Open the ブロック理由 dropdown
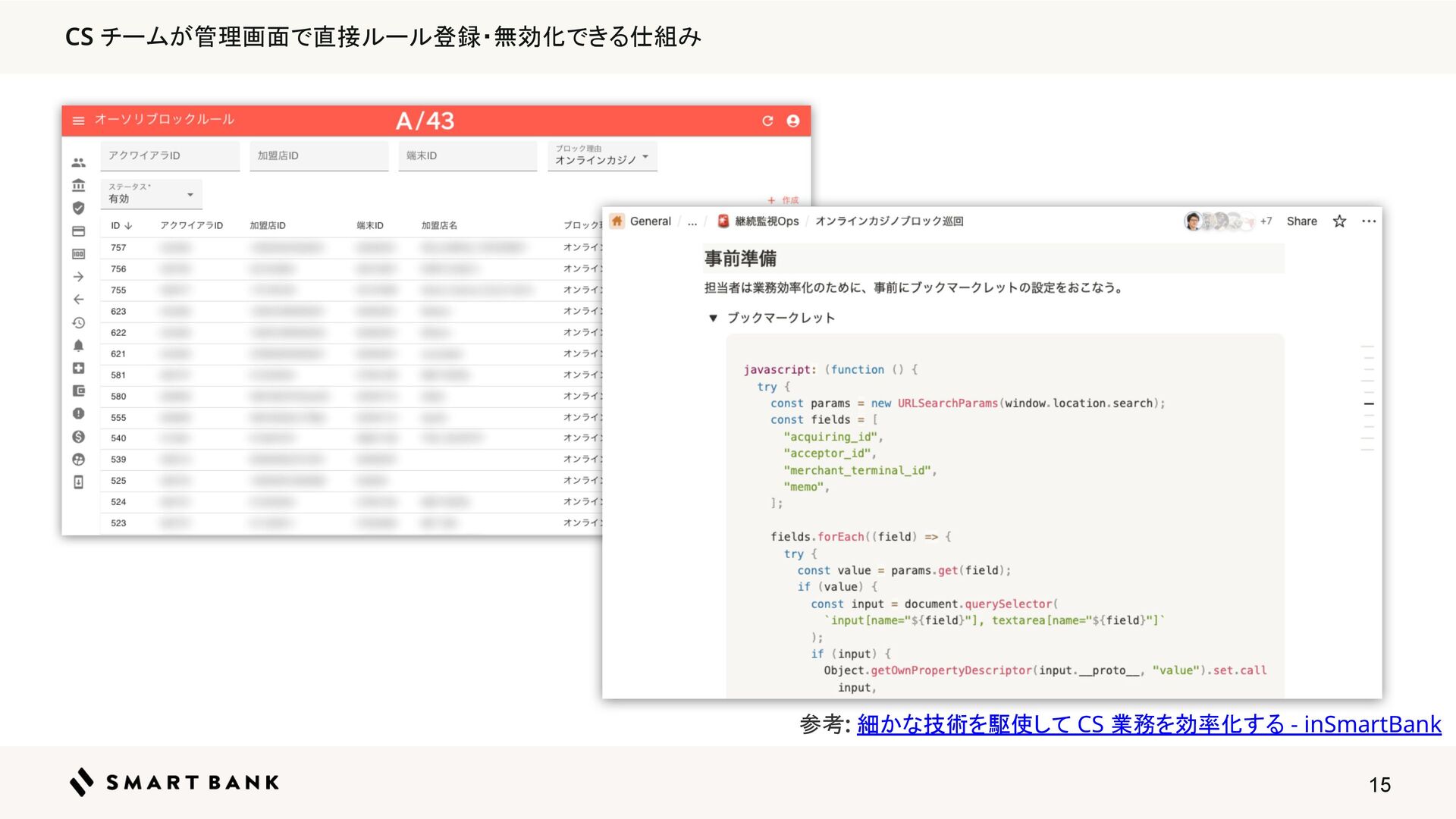Screen dimensions: 1456x819 (602, 156)
